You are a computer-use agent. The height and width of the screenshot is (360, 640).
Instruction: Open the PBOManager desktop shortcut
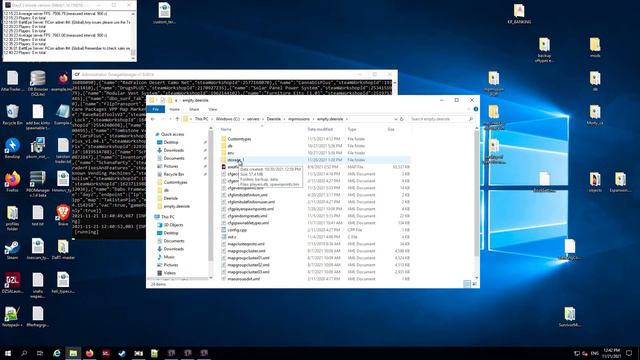coord(38,184)
